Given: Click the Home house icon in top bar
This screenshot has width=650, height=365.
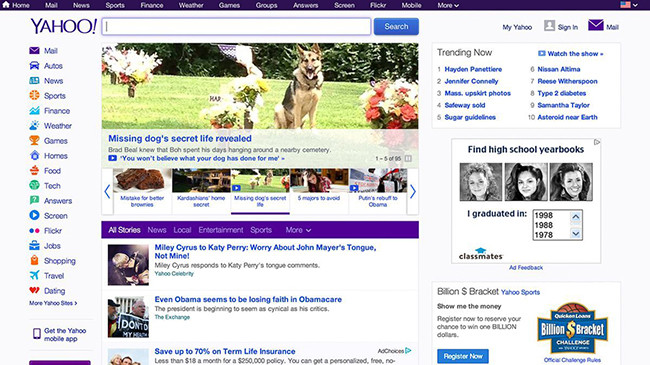Looking at the screenshot, I should [6, 5].
